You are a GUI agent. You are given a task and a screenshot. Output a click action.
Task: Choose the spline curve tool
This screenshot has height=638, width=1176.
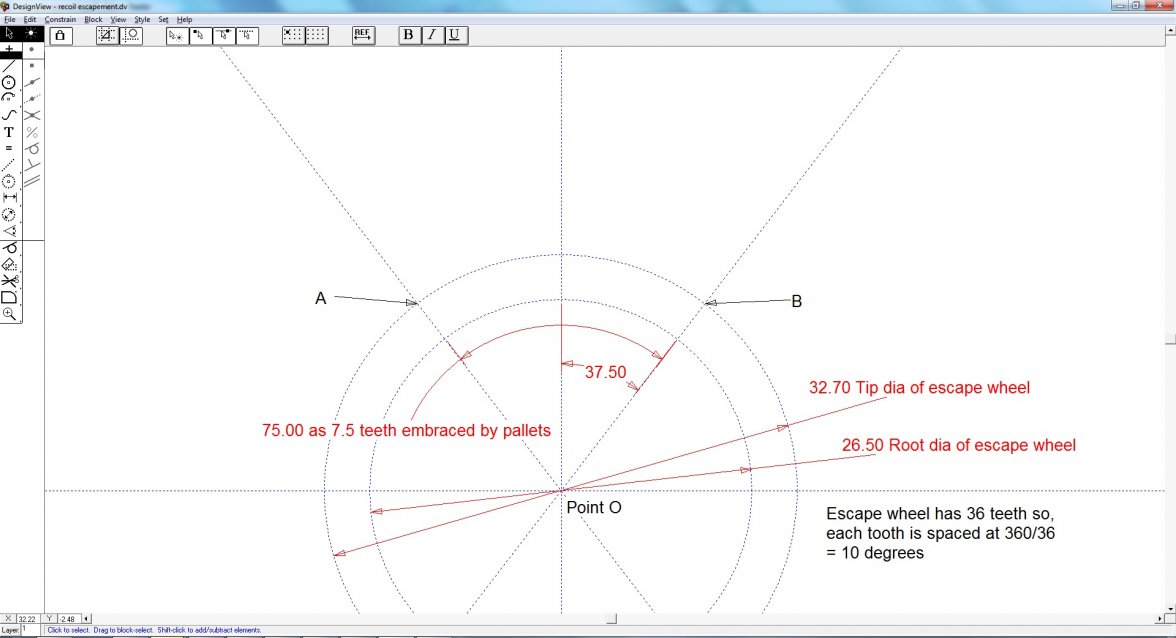9,115
